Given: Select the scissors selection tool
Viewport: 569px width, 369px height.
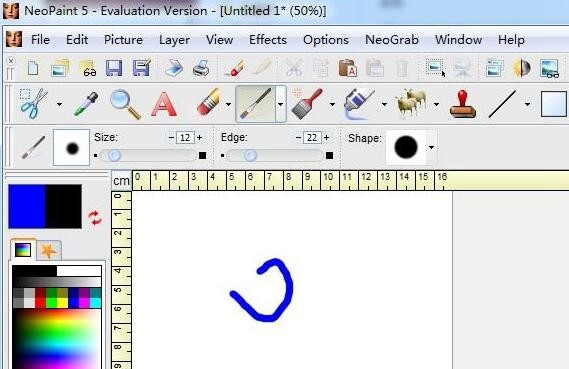Looking at the screenshot, I should click(x=34, y=104).
